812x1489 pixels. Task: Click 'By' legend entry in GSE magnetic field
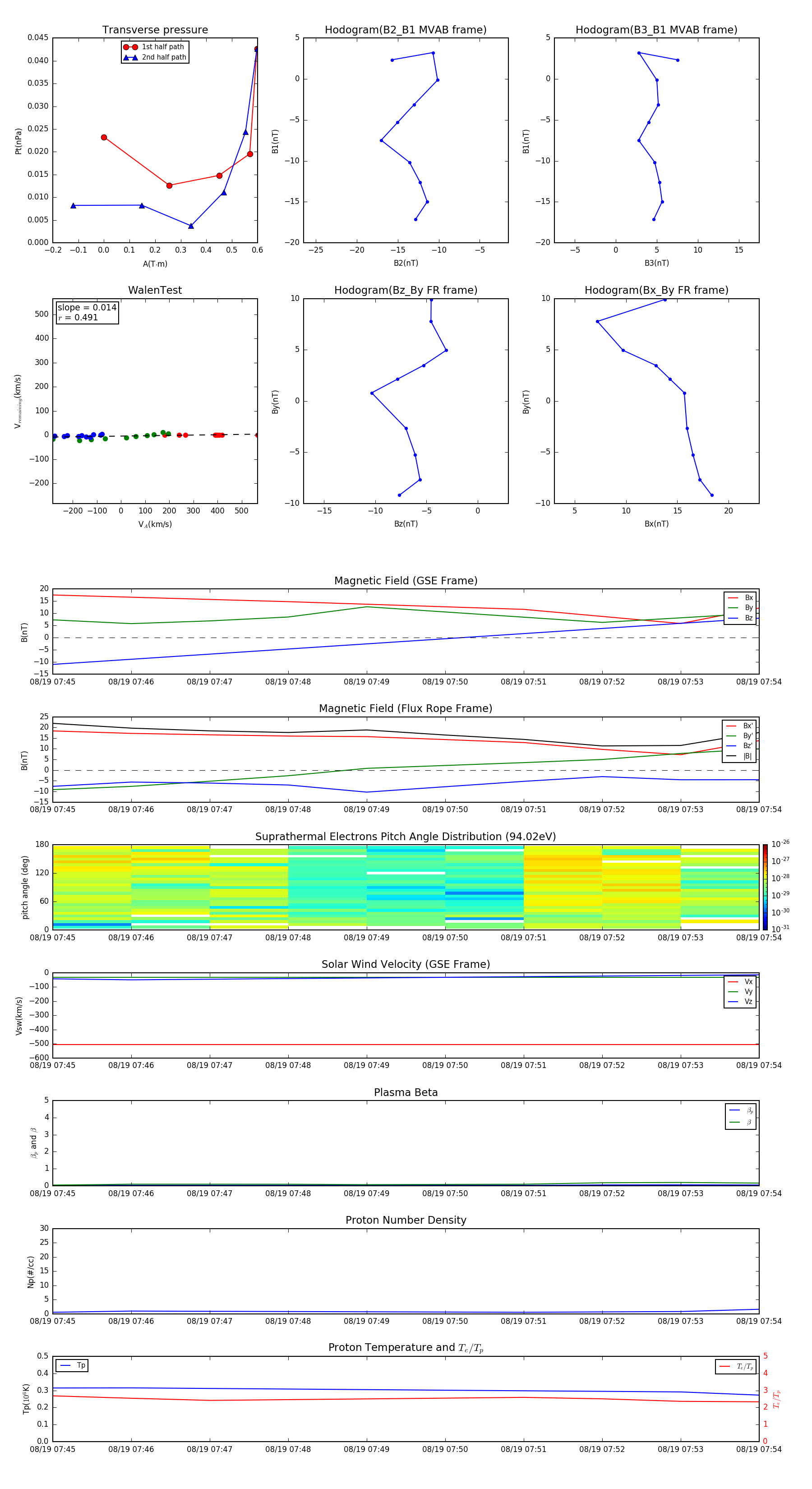[740, 608]
